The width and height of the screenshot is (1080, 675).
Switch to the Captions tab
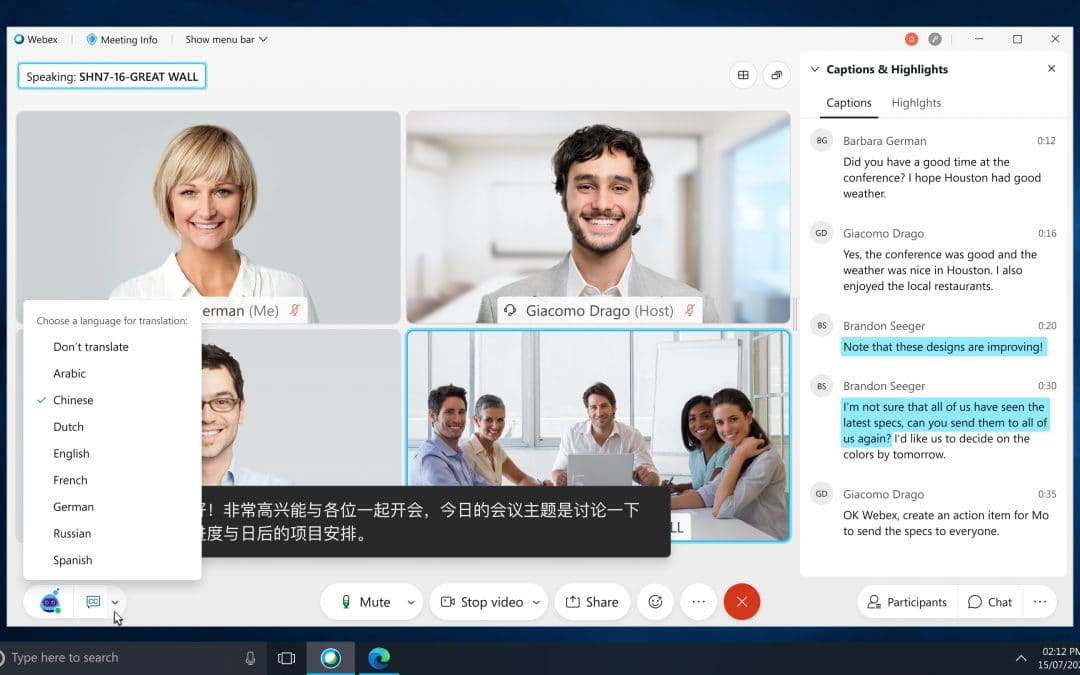click(849, 103)
